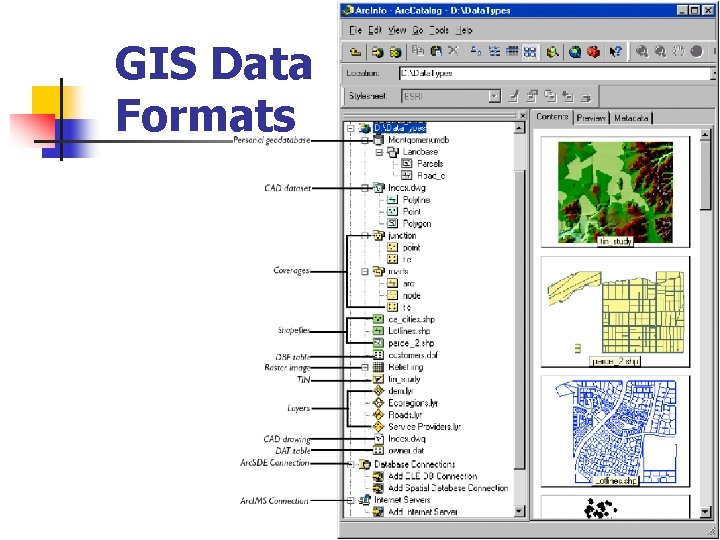Click the Up One Level toolbar icon

coord(355,52)
